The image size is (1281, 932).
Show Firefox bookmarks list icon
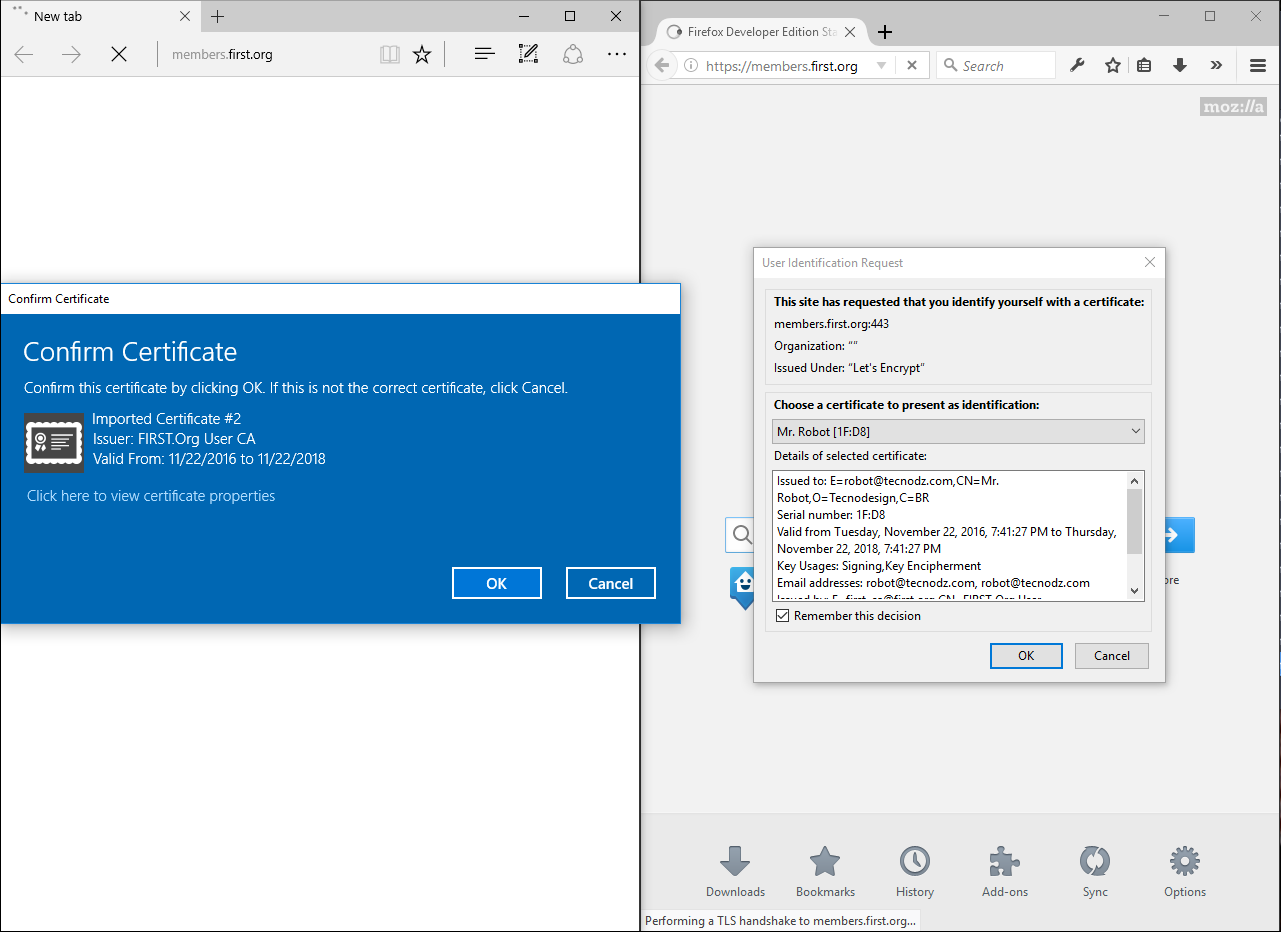(1145, 66)
